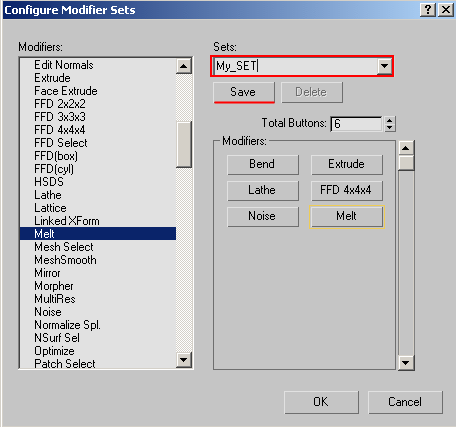Click the Sets name text field
This screenshot has height=427, width=456.
pos(296,66)
